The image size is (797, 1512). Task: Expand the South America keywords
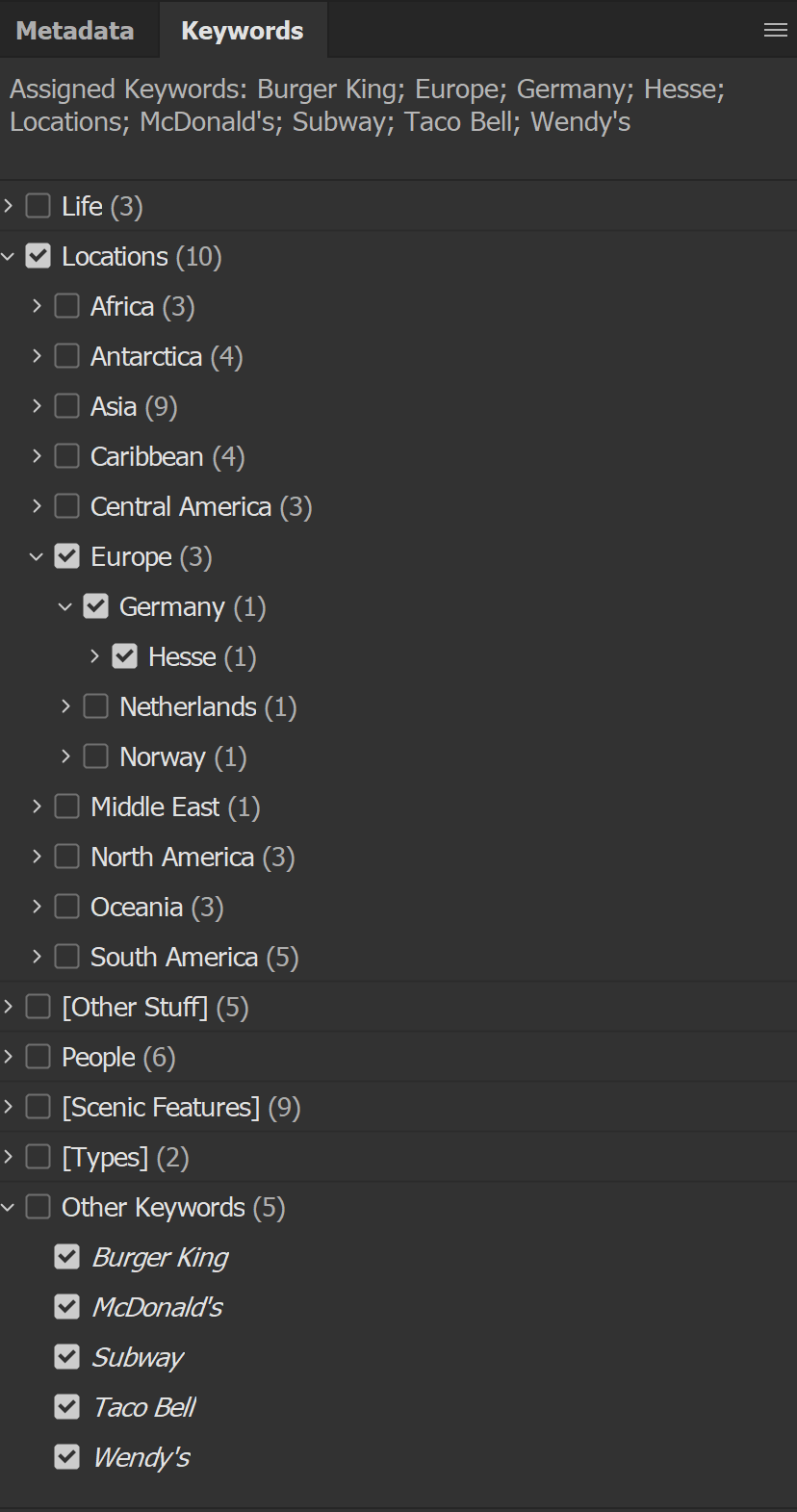point(37,957)
